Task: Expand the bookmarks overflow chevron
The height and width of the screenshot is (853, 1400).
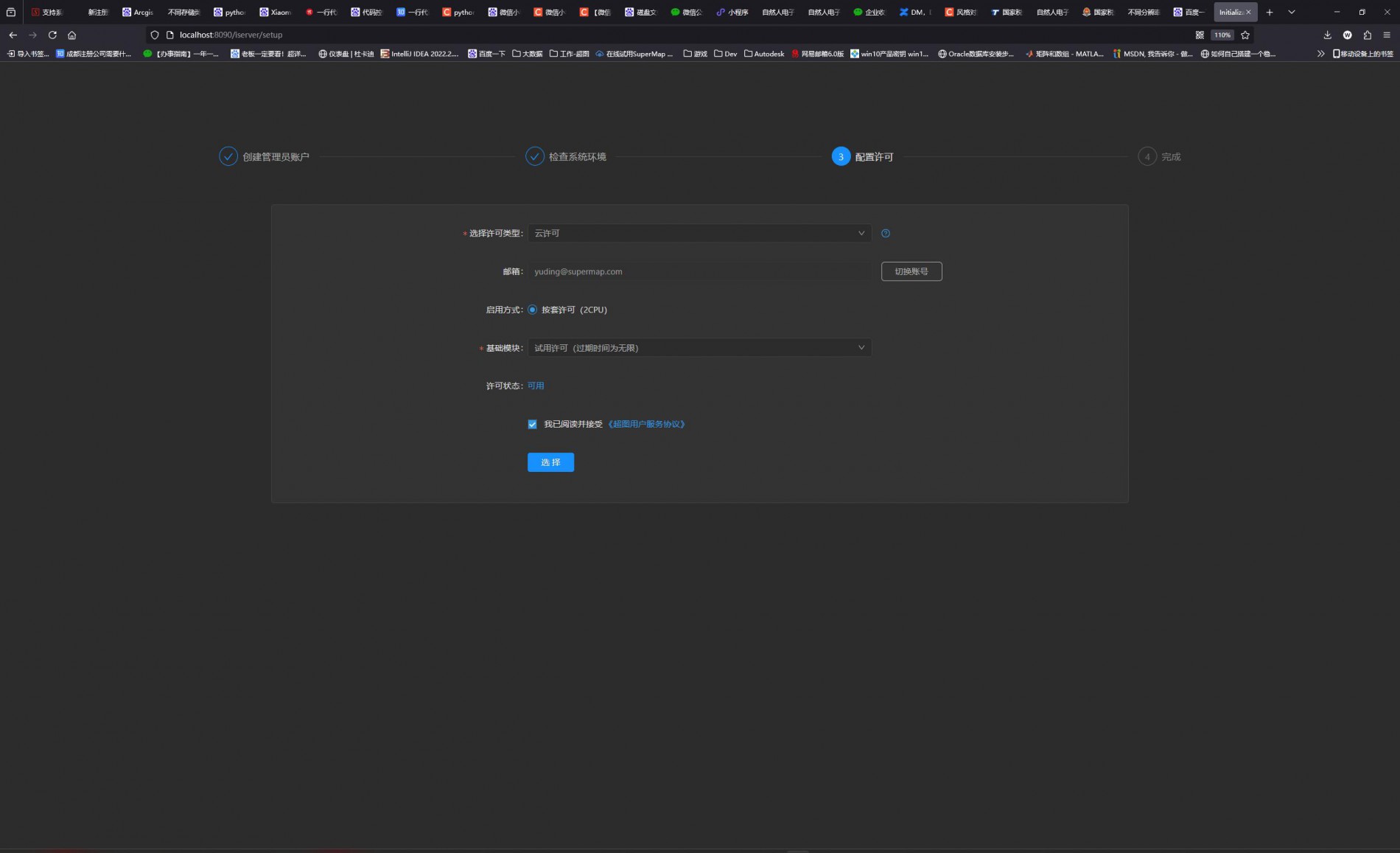Action: tap(1320, 54)
